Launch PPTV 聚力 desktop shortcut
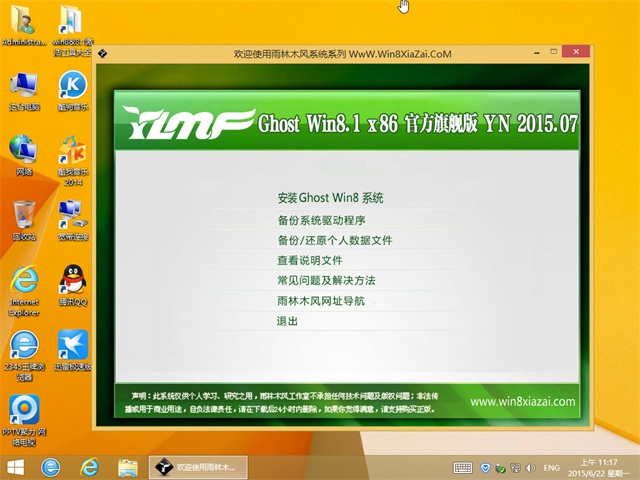Viewport: 640px width, 480px height. [x=24, y=410]
